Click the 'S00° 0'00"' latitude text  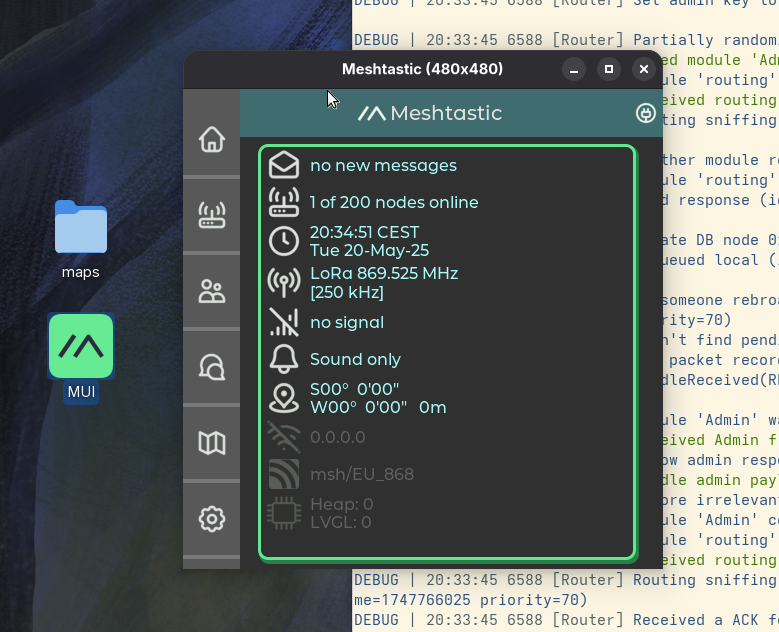[354, 389]
